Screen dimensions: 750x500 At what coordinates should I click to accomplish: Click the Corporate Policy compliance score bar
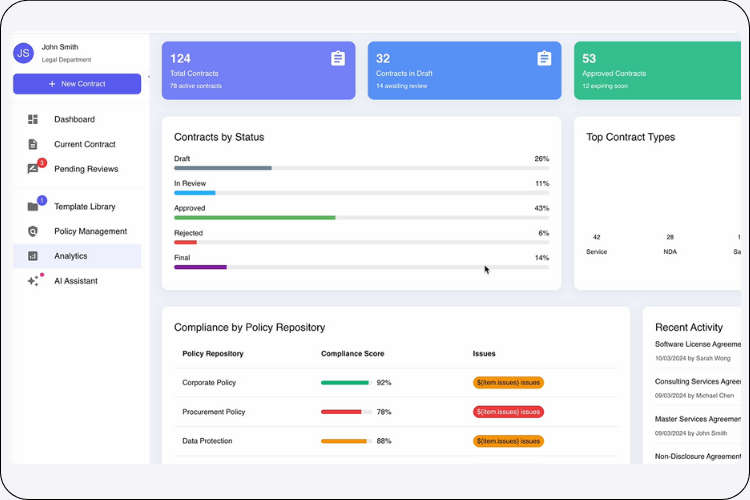(346, 383)
